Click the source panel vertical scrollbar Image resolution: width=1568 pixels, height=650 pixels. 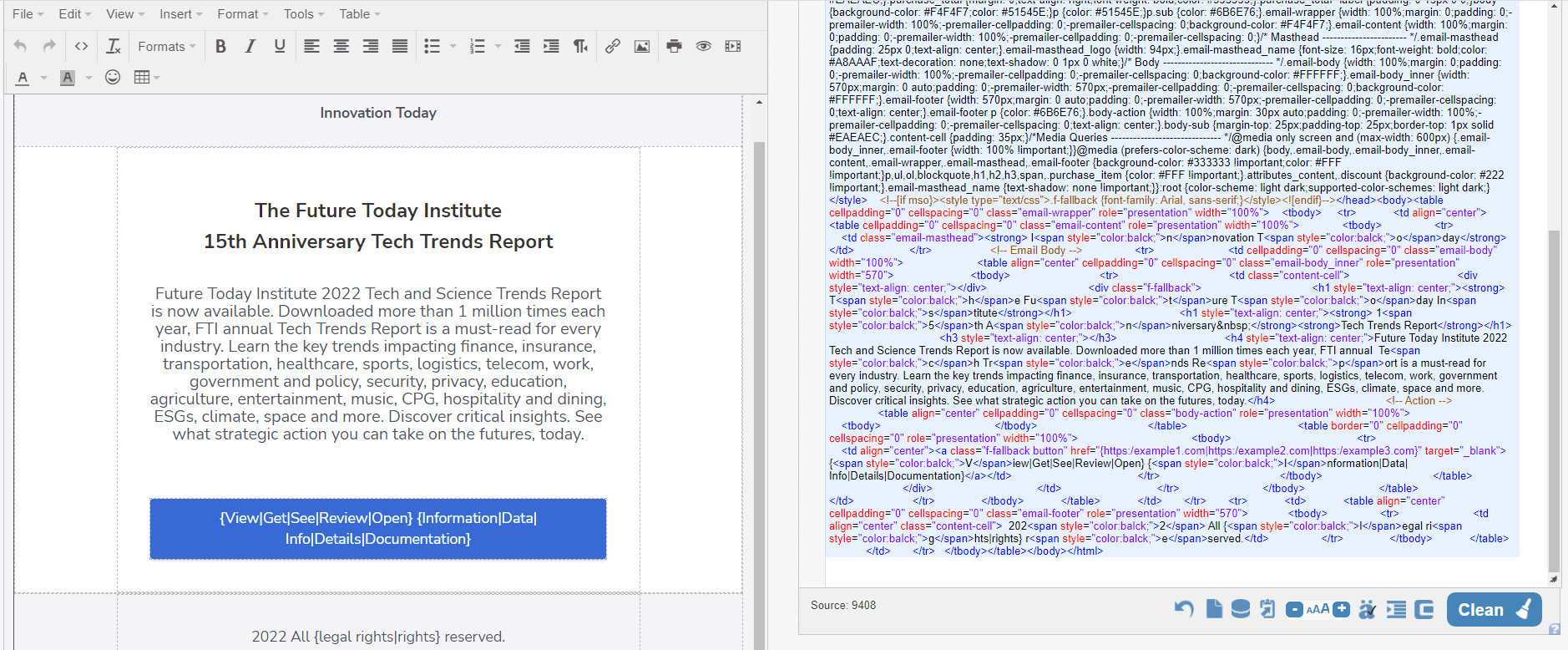click(1554, 401)
